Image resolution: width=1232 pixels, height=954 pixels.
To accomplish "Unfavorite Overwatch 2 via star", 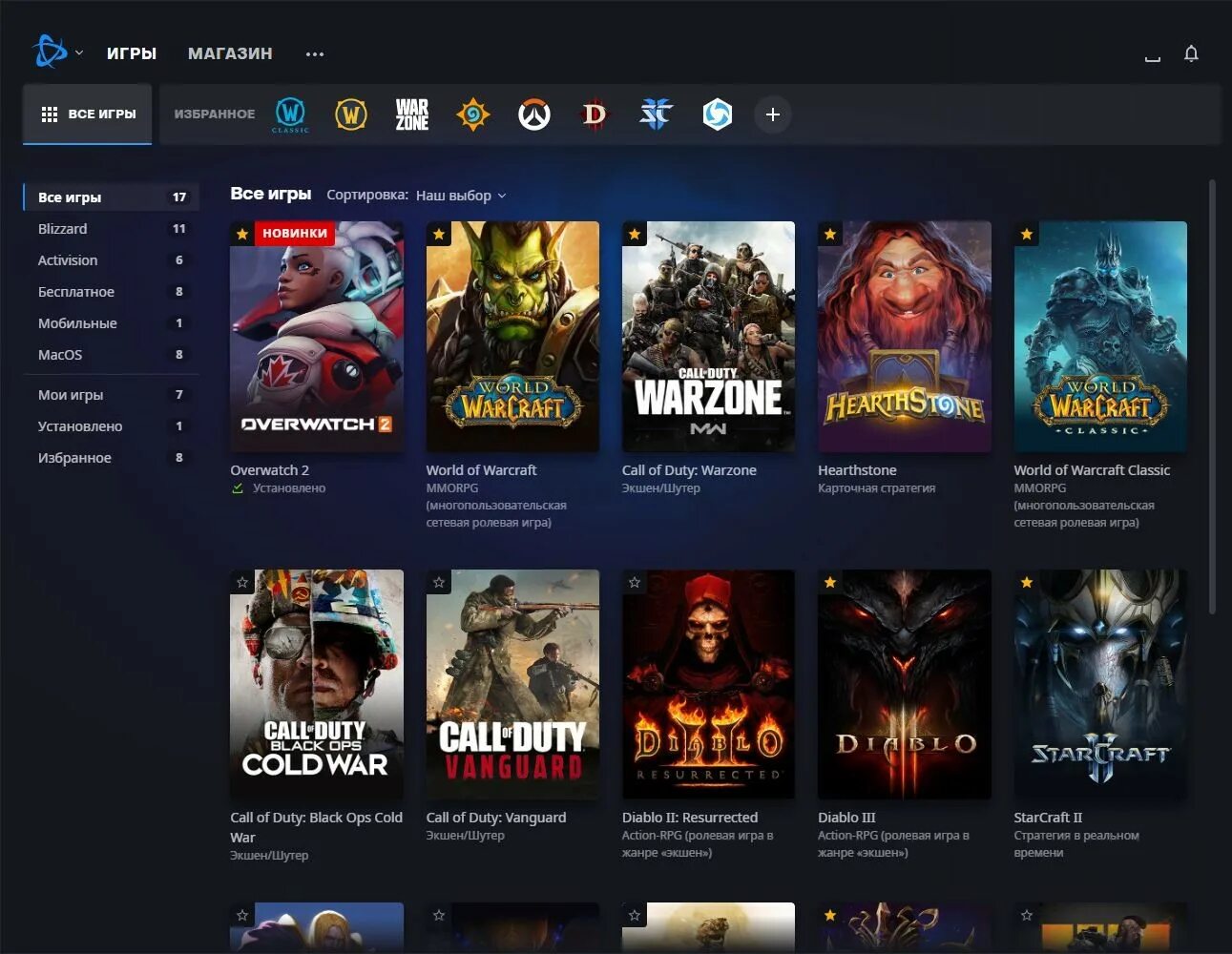I will tap(242, 234).
